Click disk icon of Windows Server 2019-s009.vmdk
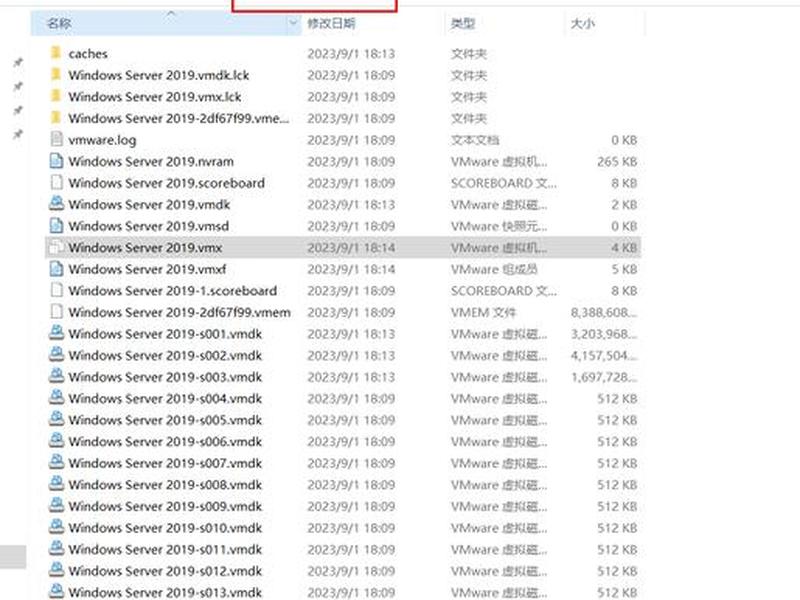The height and width of the screenshot is (600, 800). (x=57, y=505)
